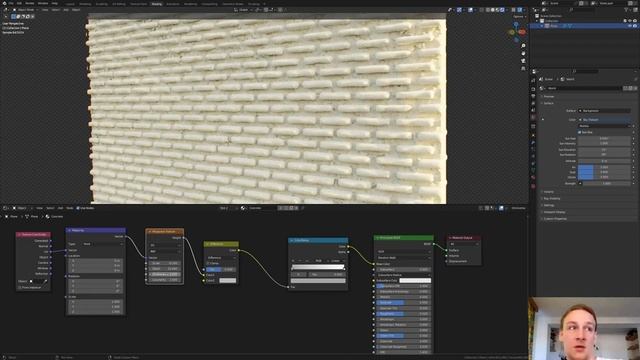640x360 pixels.
Task: Open the World properties tab icon
Action: pos(533,117)
